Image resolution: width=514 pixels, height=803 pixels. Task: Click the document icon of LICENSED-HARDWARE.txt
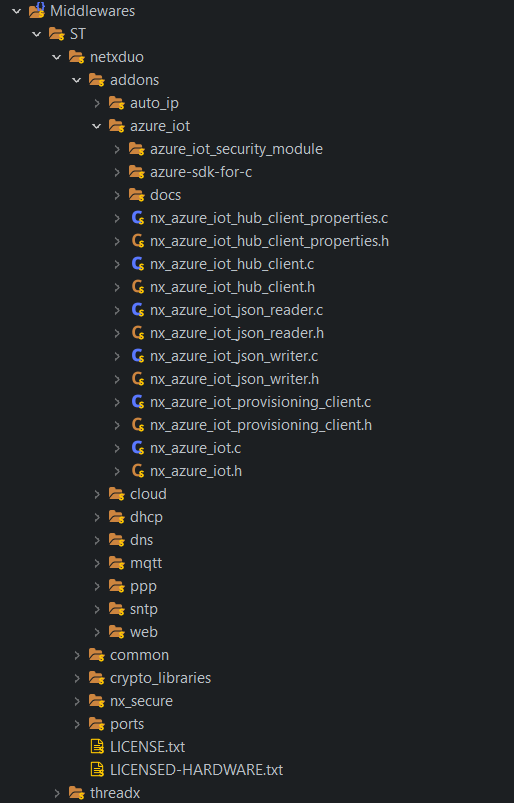coord(97,770)
